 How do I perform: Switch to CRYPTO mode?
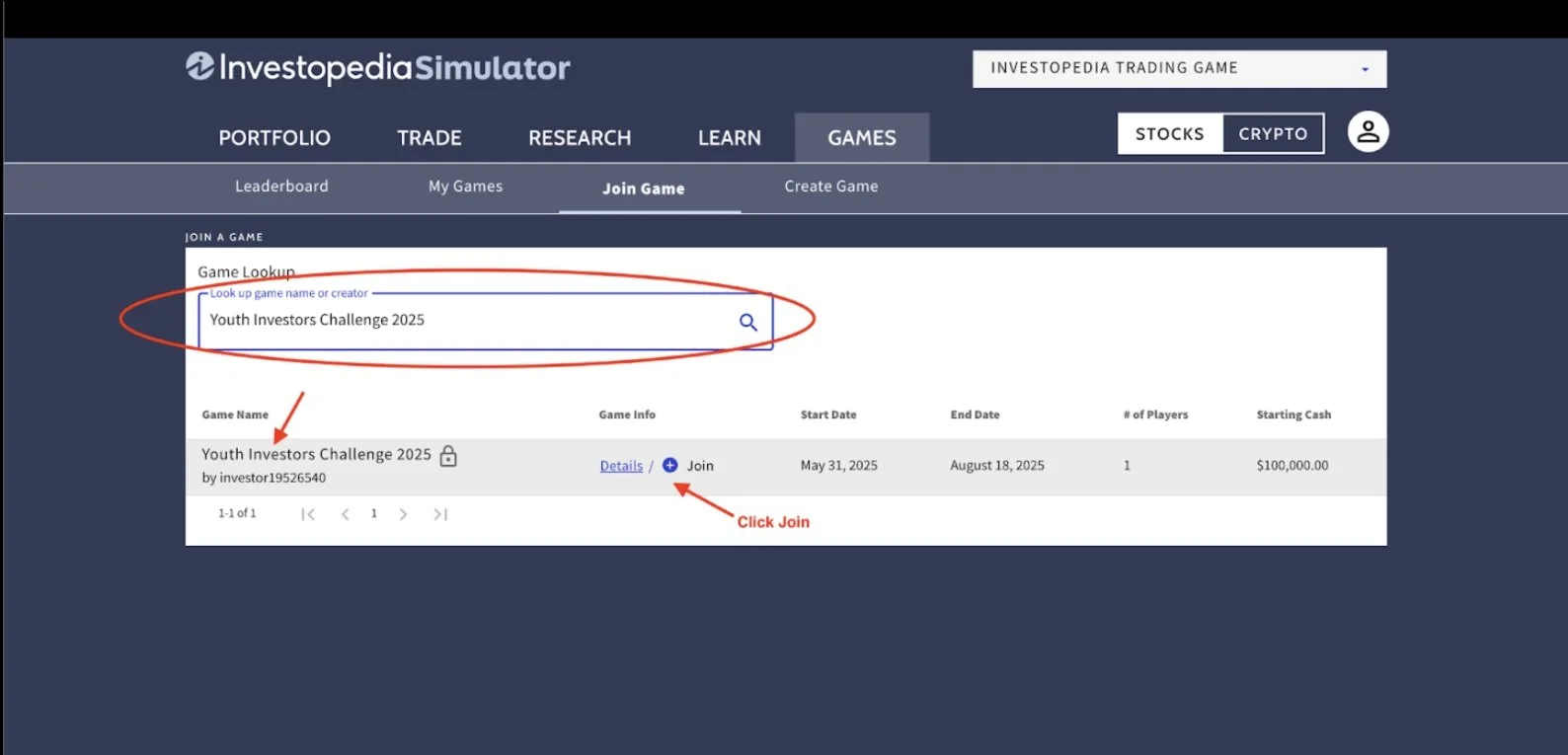pos(1273,133)
